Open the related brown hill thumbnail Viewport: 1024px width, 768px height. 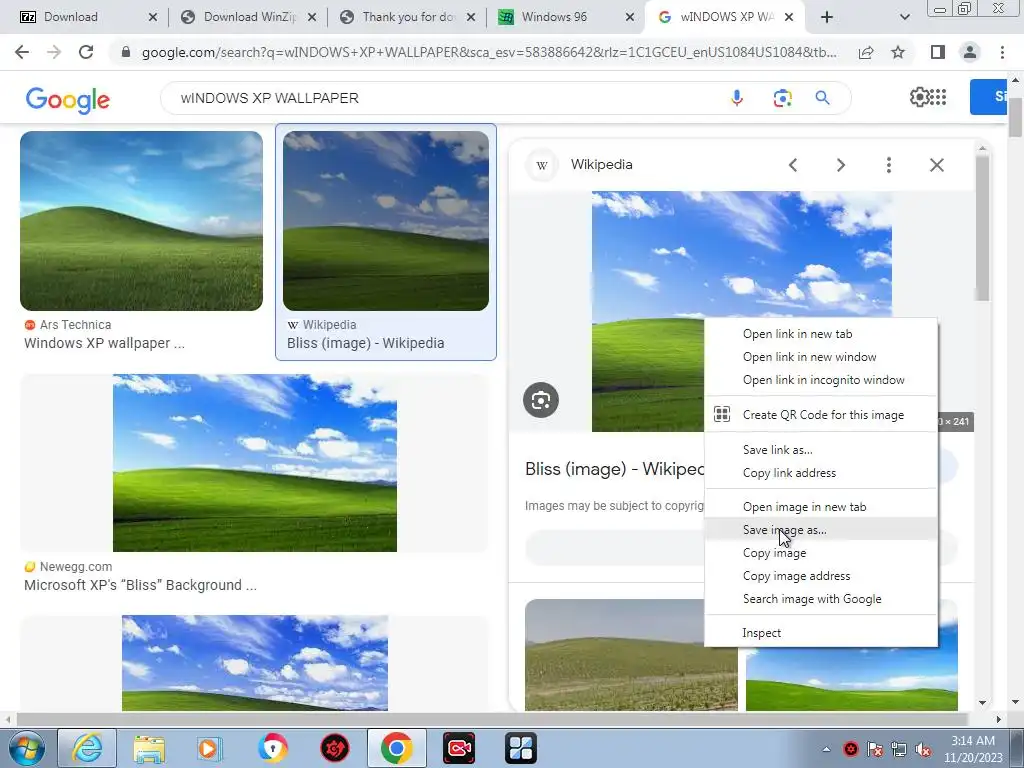pyautogui.click(x=631, y=655)
